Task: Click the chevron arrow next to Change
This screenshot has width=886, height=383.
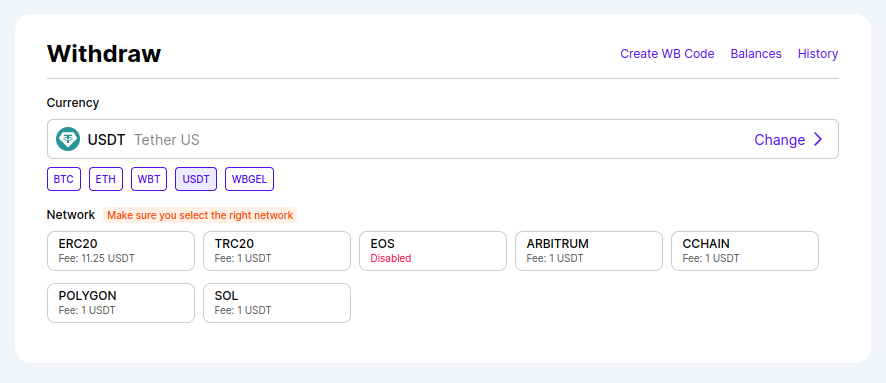Action: pos(818,140)
